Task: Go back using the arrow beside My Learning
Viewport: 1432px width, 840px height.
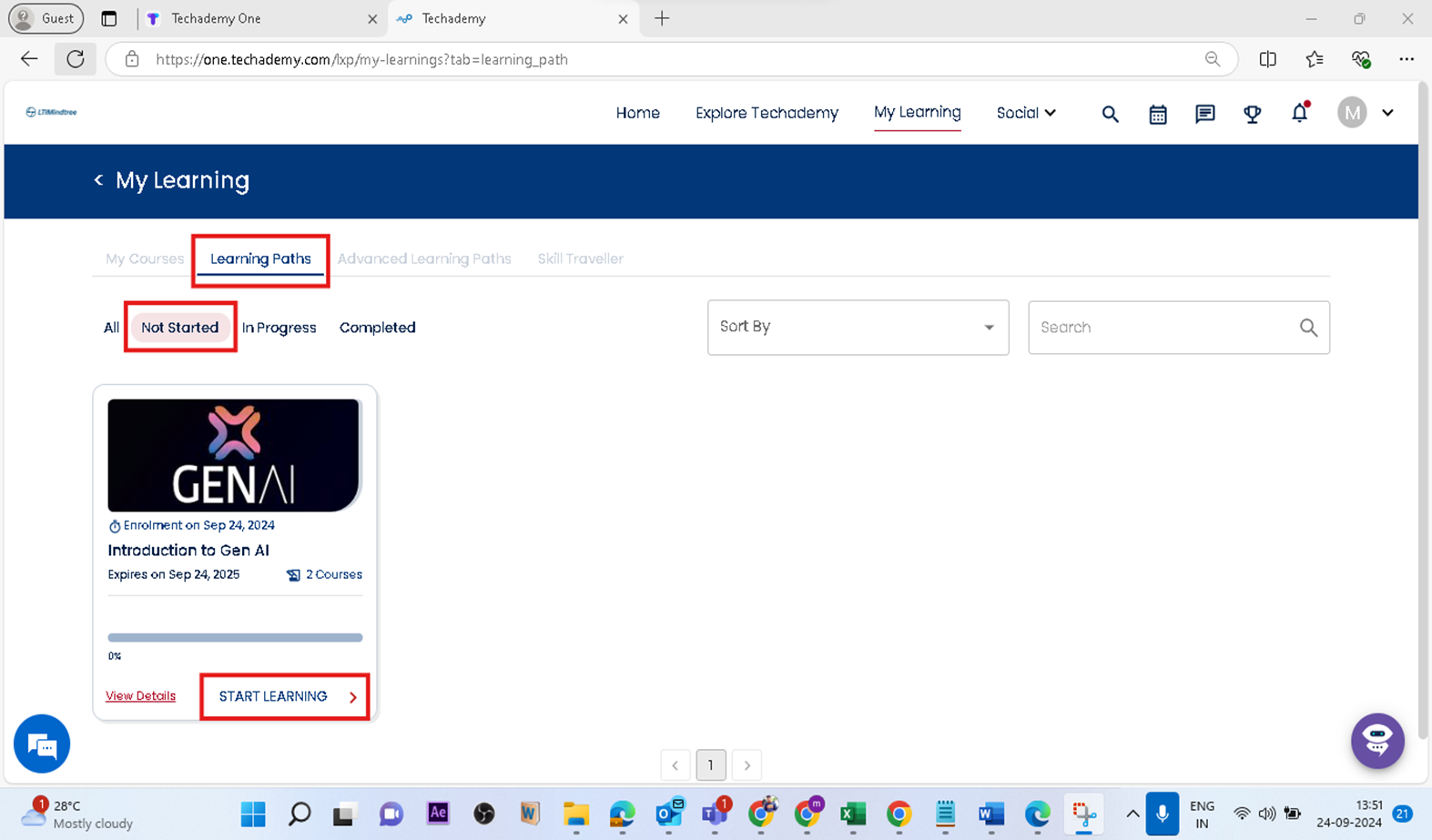Action: [98, 180]
